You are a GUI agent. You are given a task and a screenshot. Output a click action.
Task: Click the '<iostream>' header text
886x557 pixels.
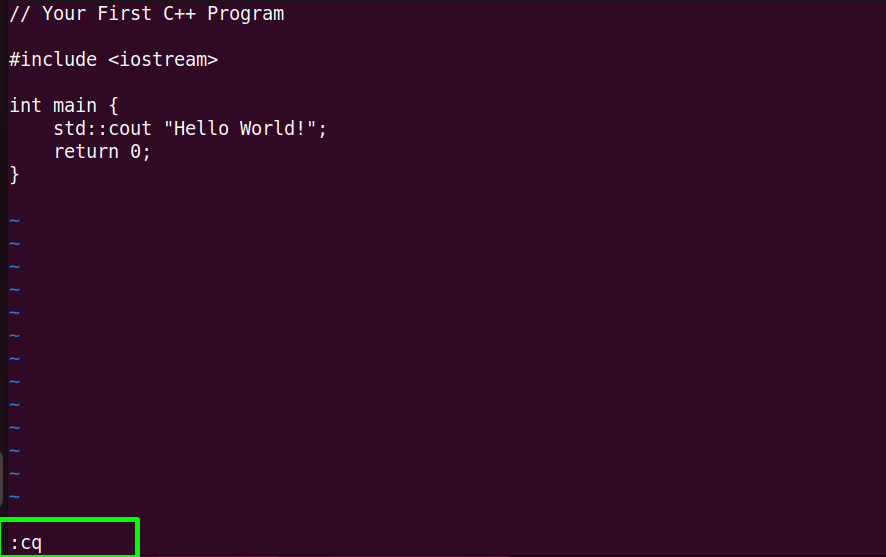163,59
